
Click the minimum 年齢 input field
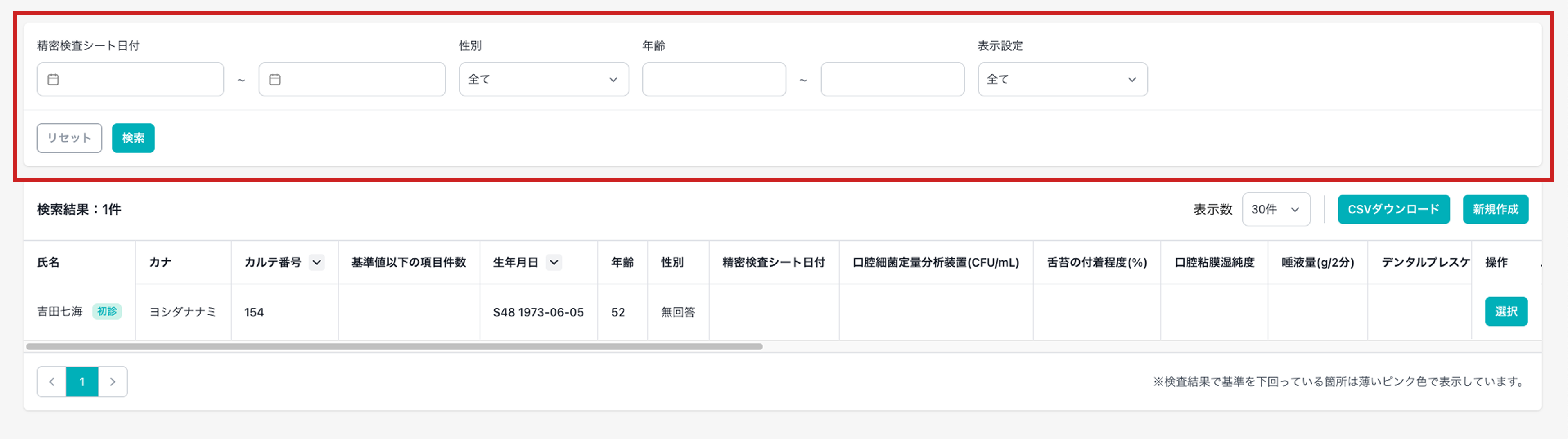click(x=714, y=79)
